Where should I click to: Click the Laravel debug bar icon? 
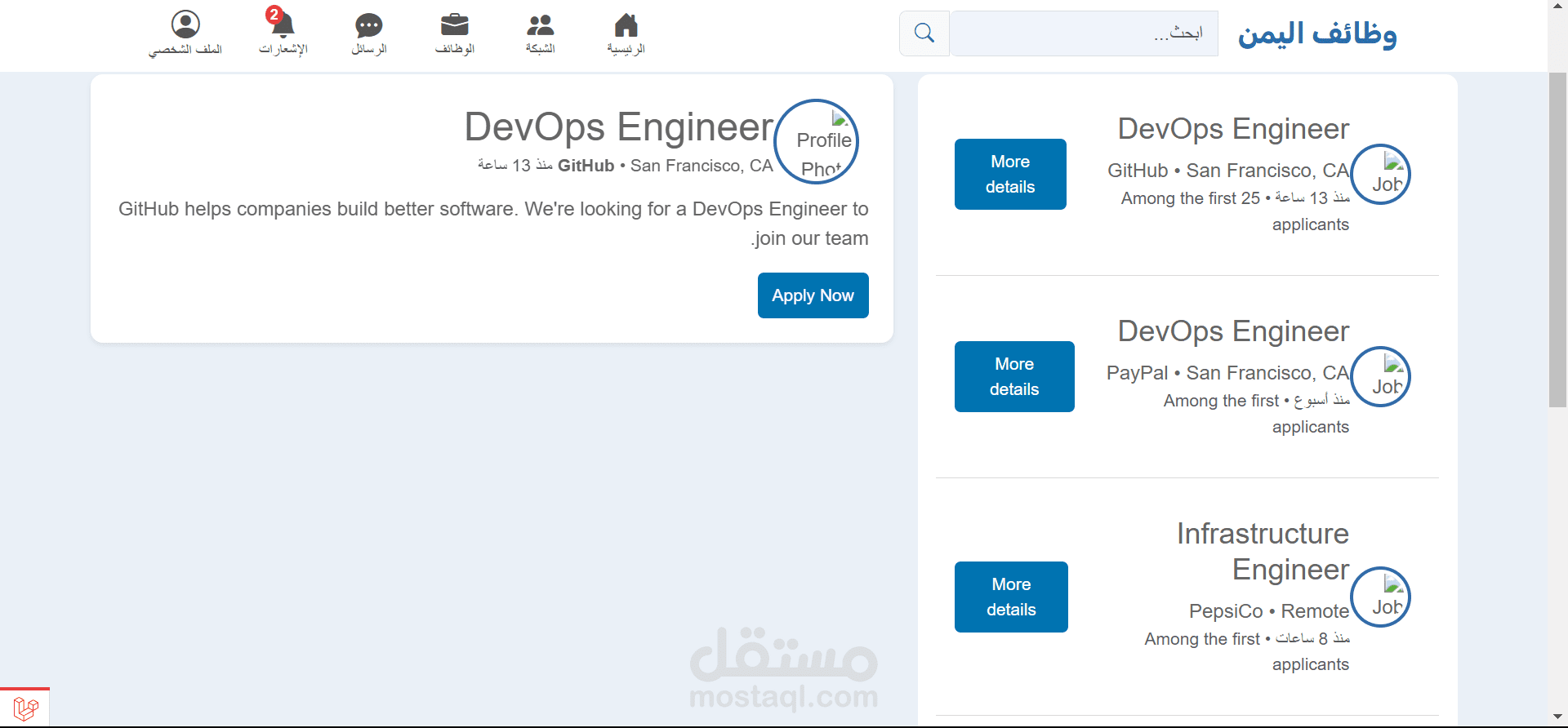click(x=25, y=708)
